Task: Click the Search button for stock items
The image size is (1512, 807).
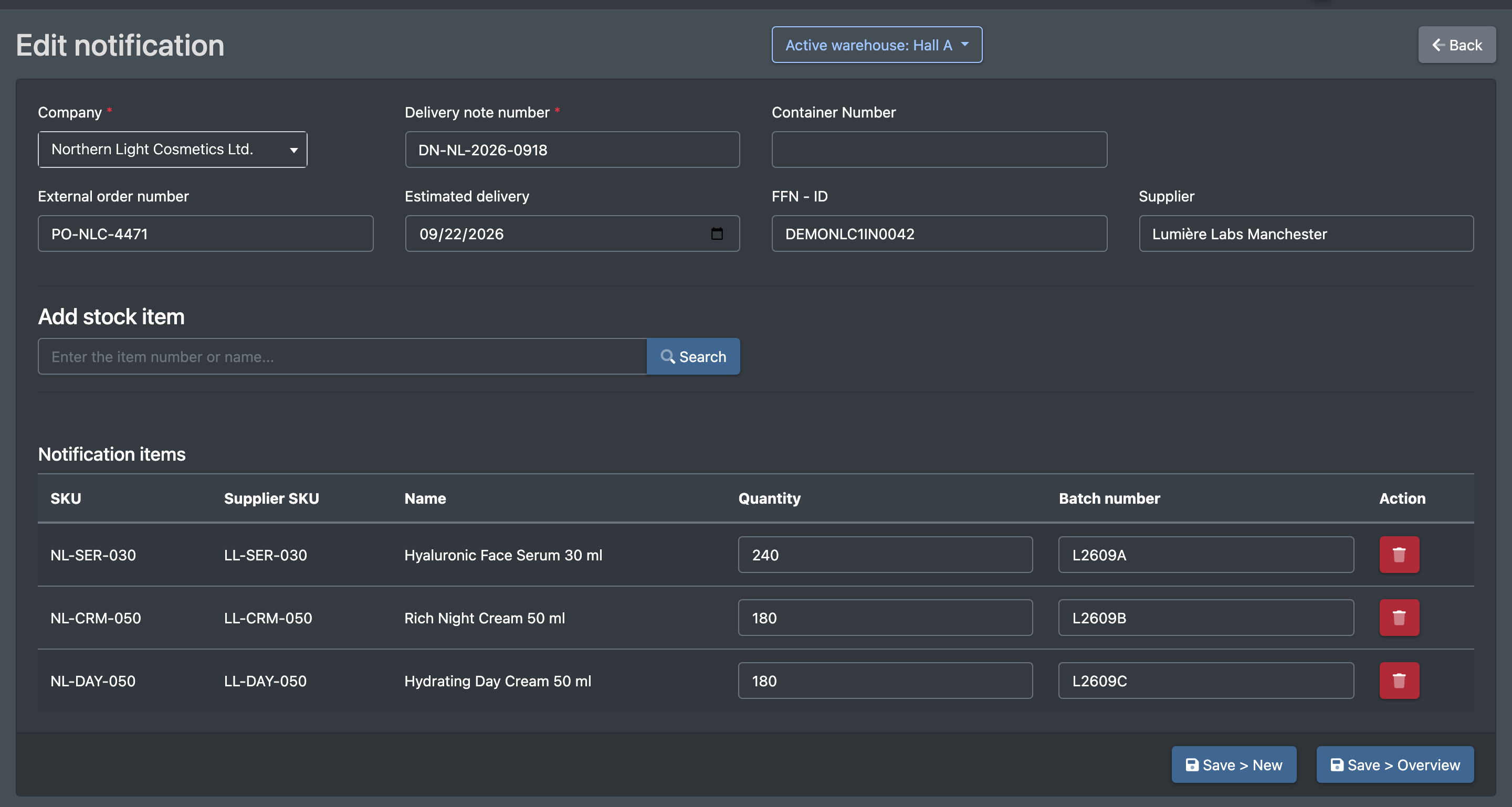Action: click(x=693, y=357)
